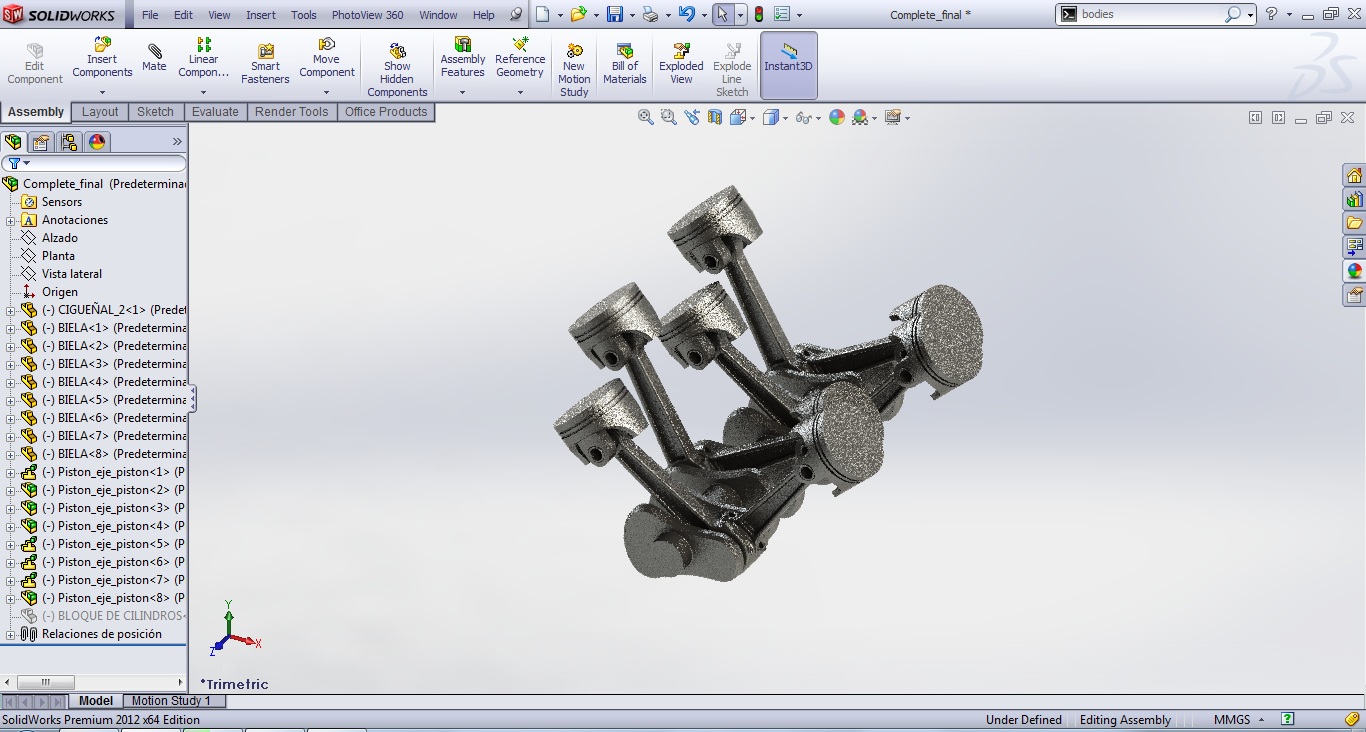
Task: Click the Undo icon
Action: click(x=686, y=14)
